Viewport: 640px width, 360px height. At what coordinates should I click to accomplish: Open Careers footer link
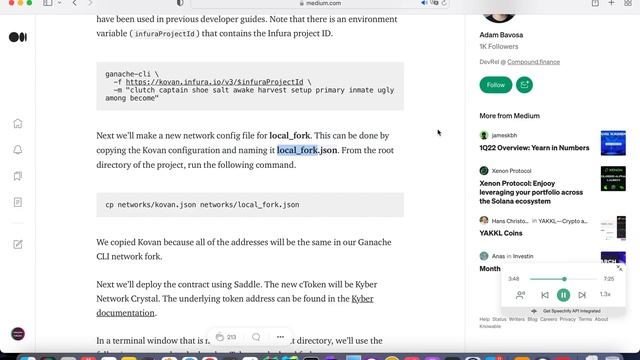(548, 319)
